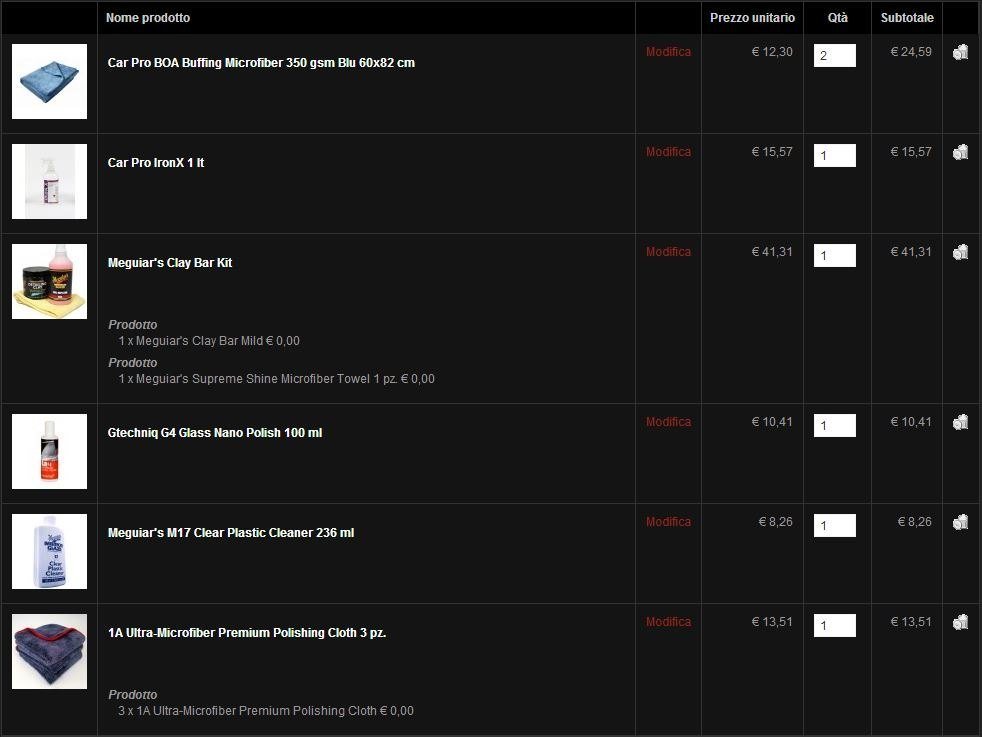The image size is (982, 737).
Task: Open Meguiar's Clay Bar Kit product name
Action: coord(170,263)
